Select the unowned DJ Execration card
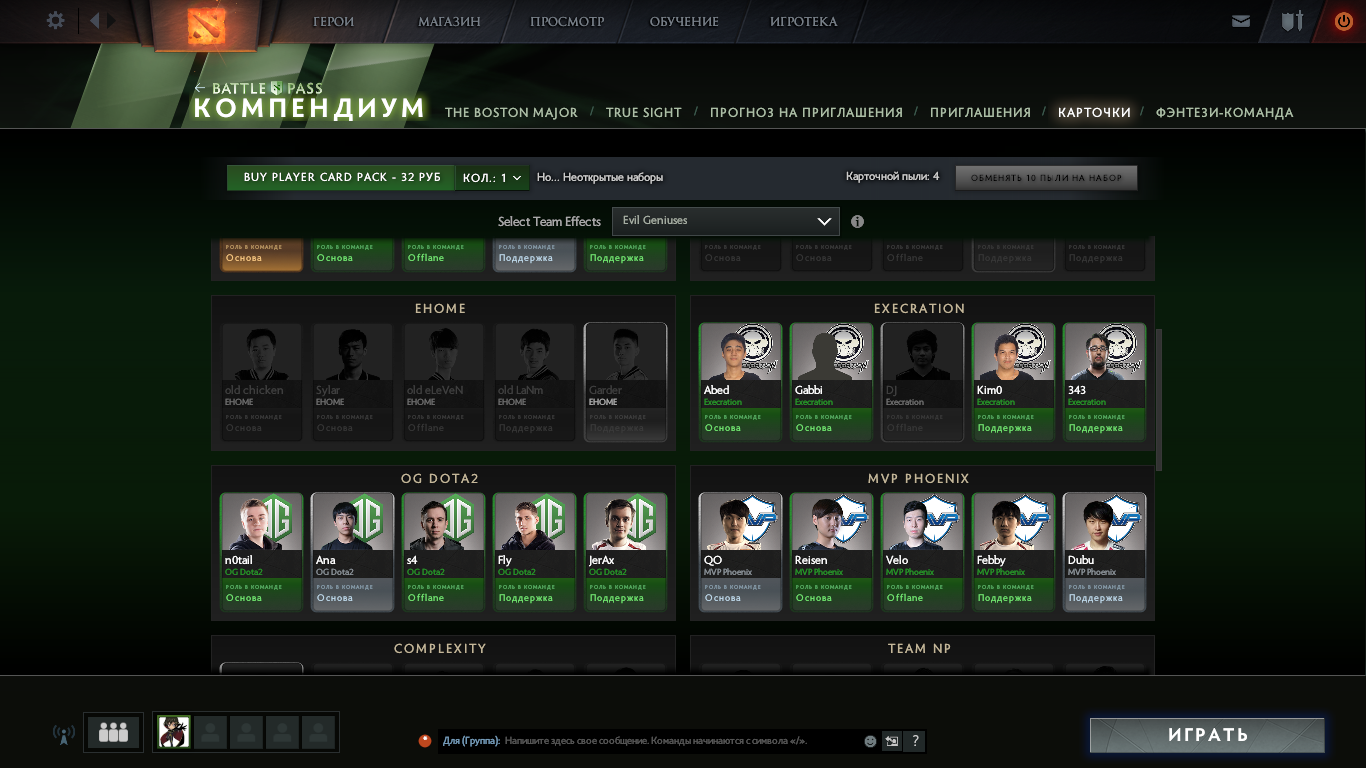The width and height of the screenshot is (1366, 768). click(922, 382)
